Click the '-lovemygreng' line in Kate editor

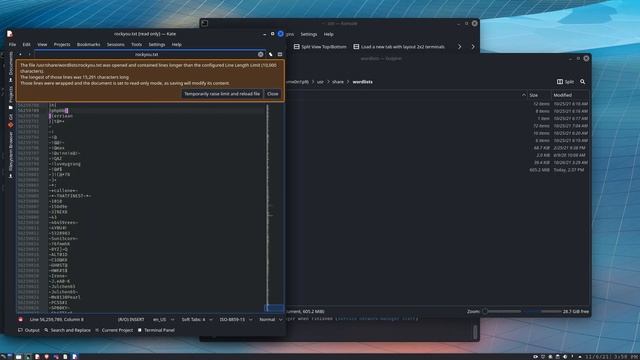[x=65, y=164]
